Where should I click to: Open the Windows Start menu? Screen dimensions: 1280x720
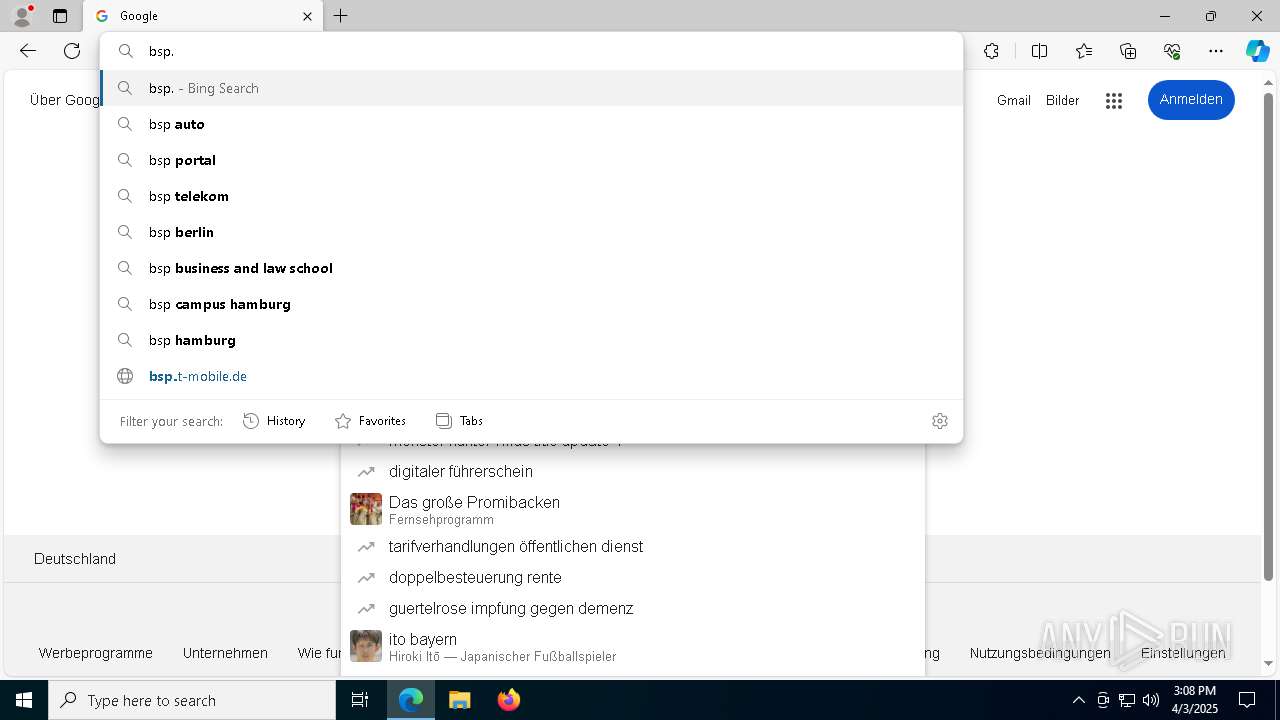click(x=24, y=700)
